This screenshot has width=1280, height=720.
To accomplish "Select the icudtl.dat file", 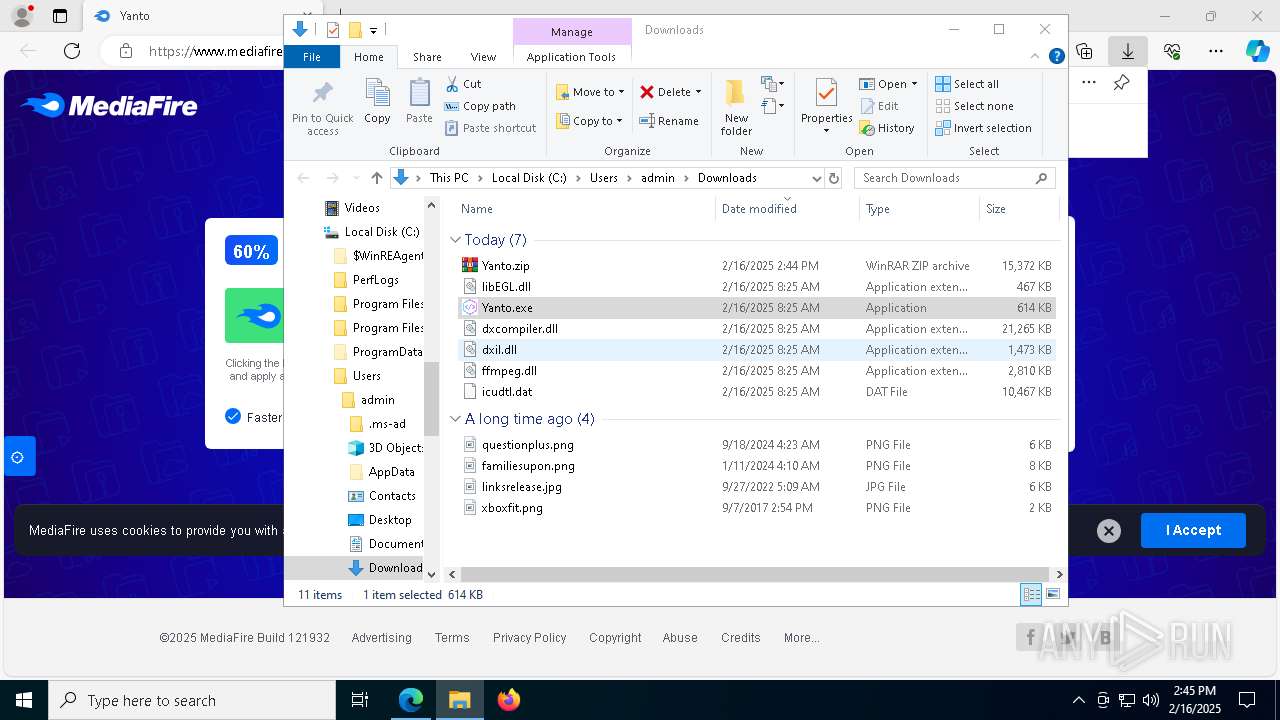I will coord(757,392).
